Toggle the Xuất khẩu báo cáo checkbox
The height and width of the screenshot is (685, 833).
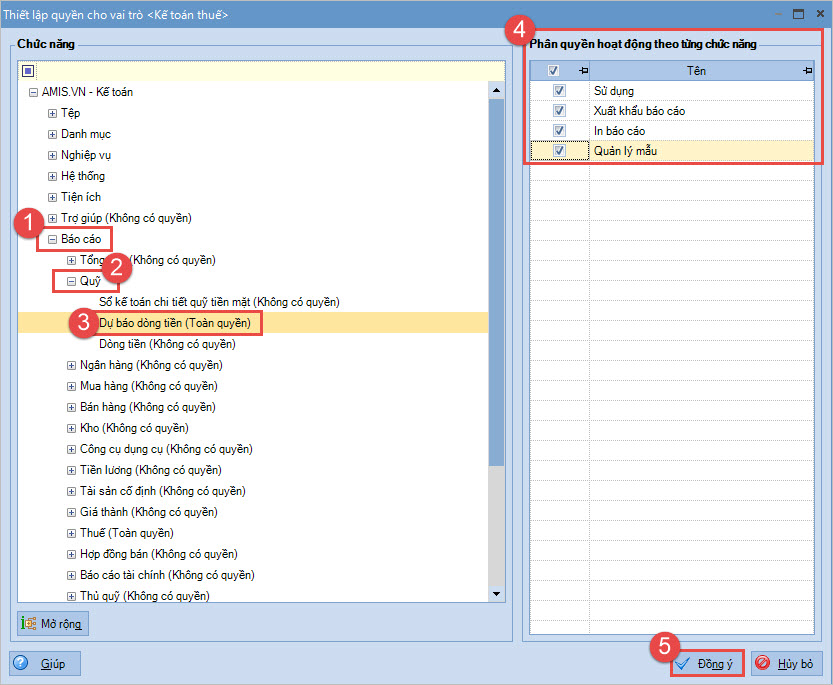tap(559, 111)
